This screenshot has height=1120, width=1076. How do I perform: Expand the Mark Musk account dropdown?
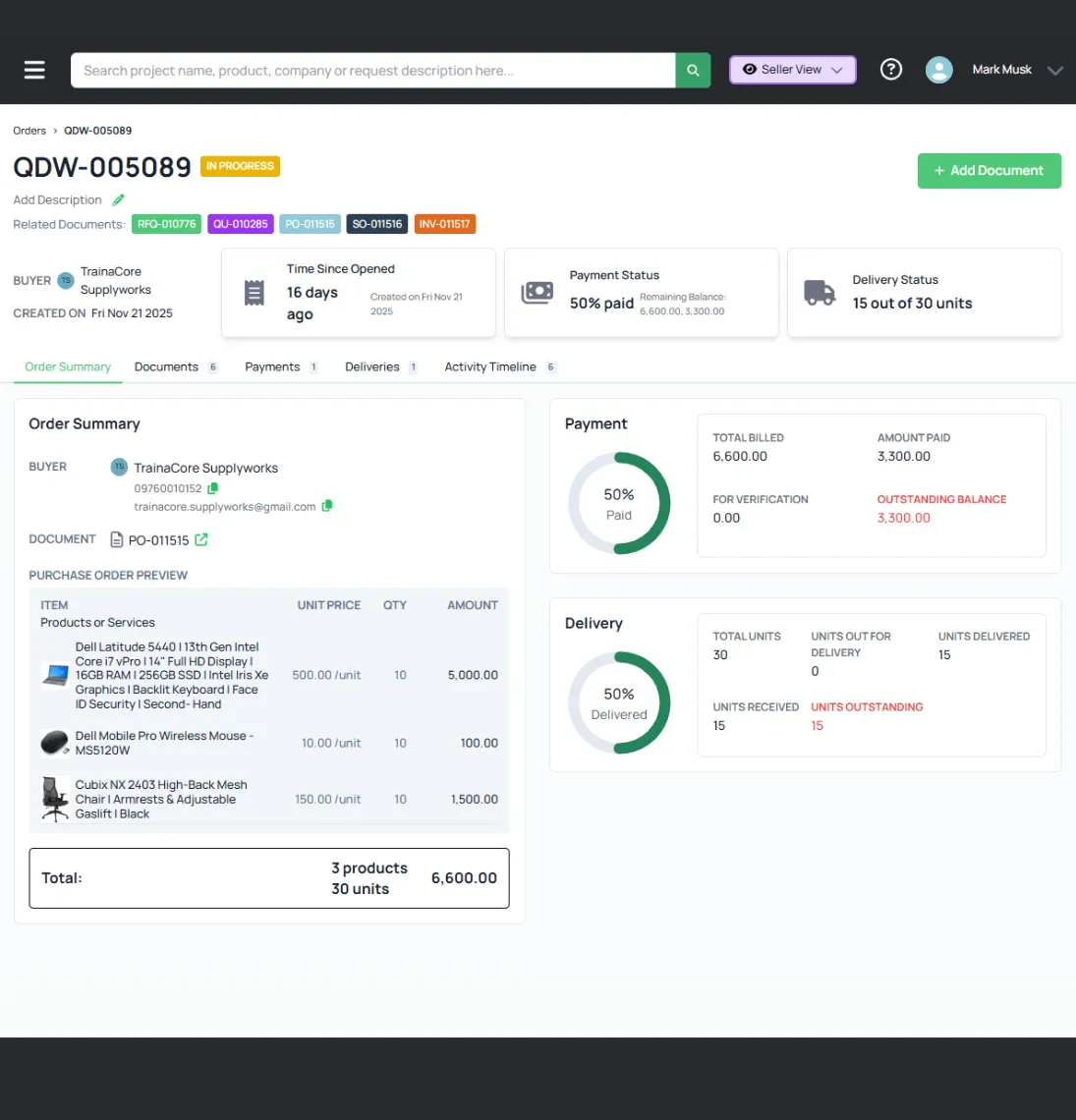pyautogui.click(x=1054, y=70)
